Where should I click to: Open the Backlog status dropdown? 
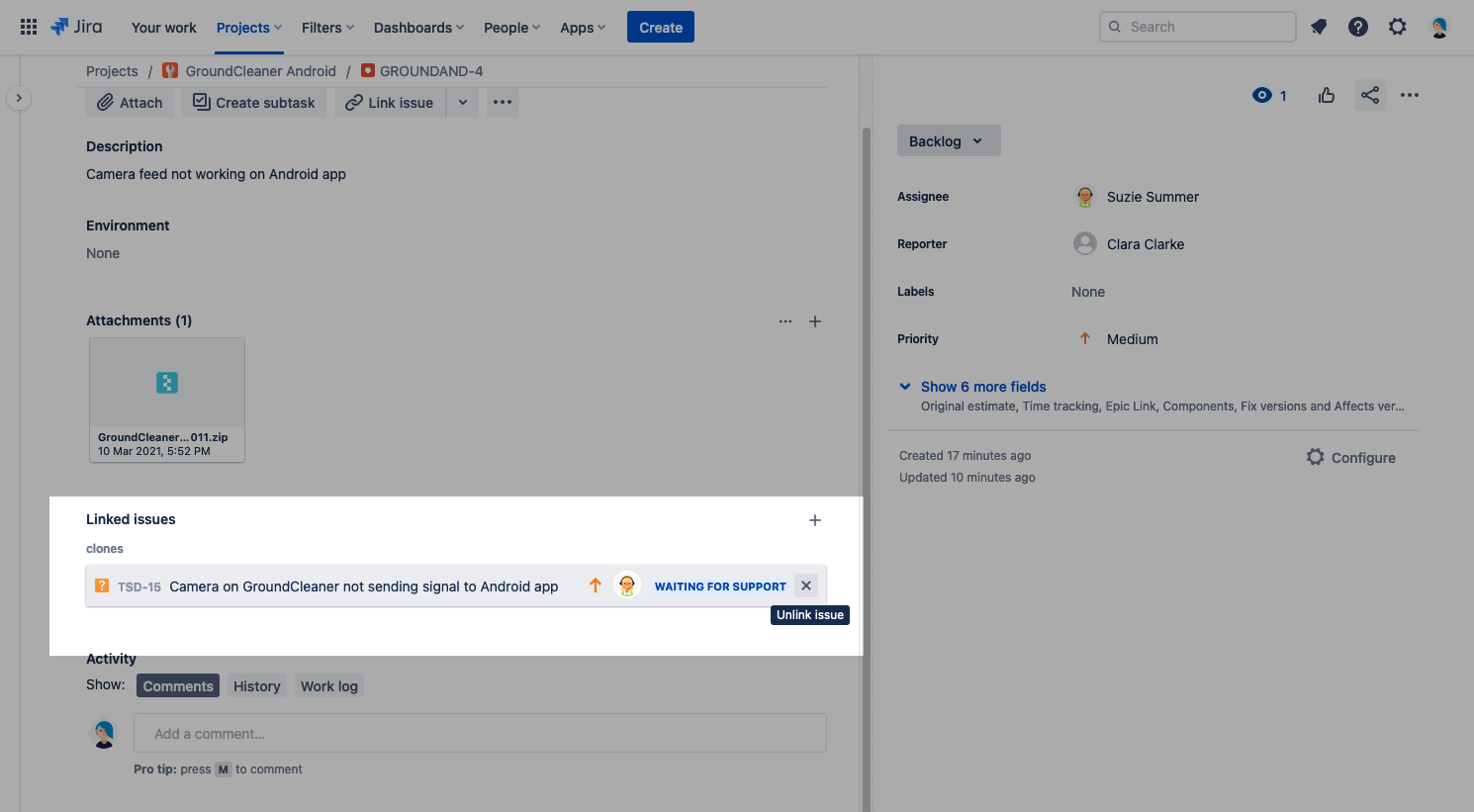pyautogui.click(x=948, y=140)
